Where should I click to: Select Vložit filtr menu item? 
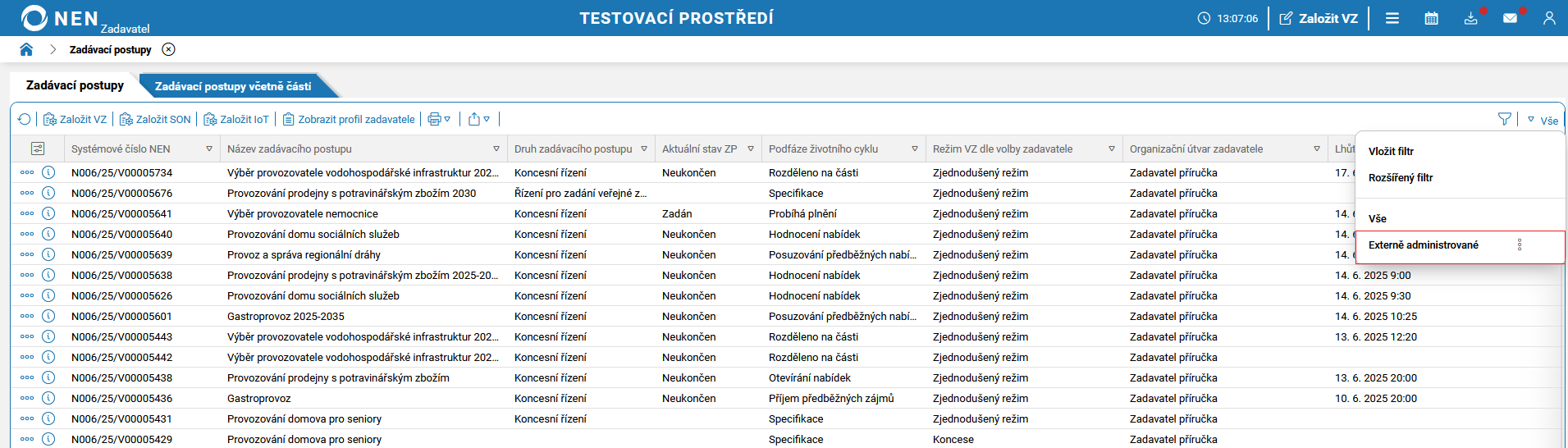1391,151
